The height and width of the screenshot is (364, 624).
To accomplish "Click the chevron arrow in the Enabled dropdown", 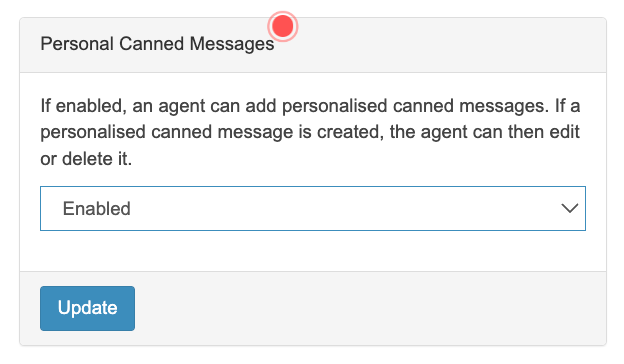I will point(569,208).
